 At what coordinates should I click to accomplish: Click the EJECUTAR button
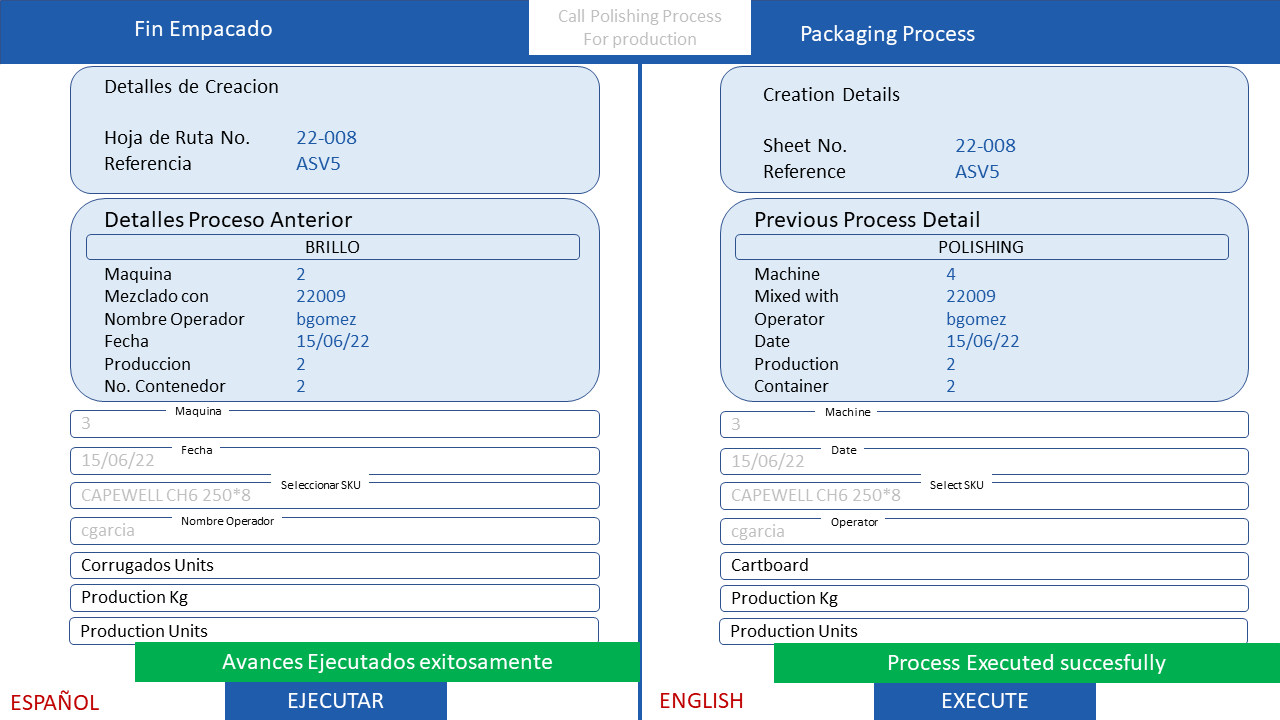335,700
